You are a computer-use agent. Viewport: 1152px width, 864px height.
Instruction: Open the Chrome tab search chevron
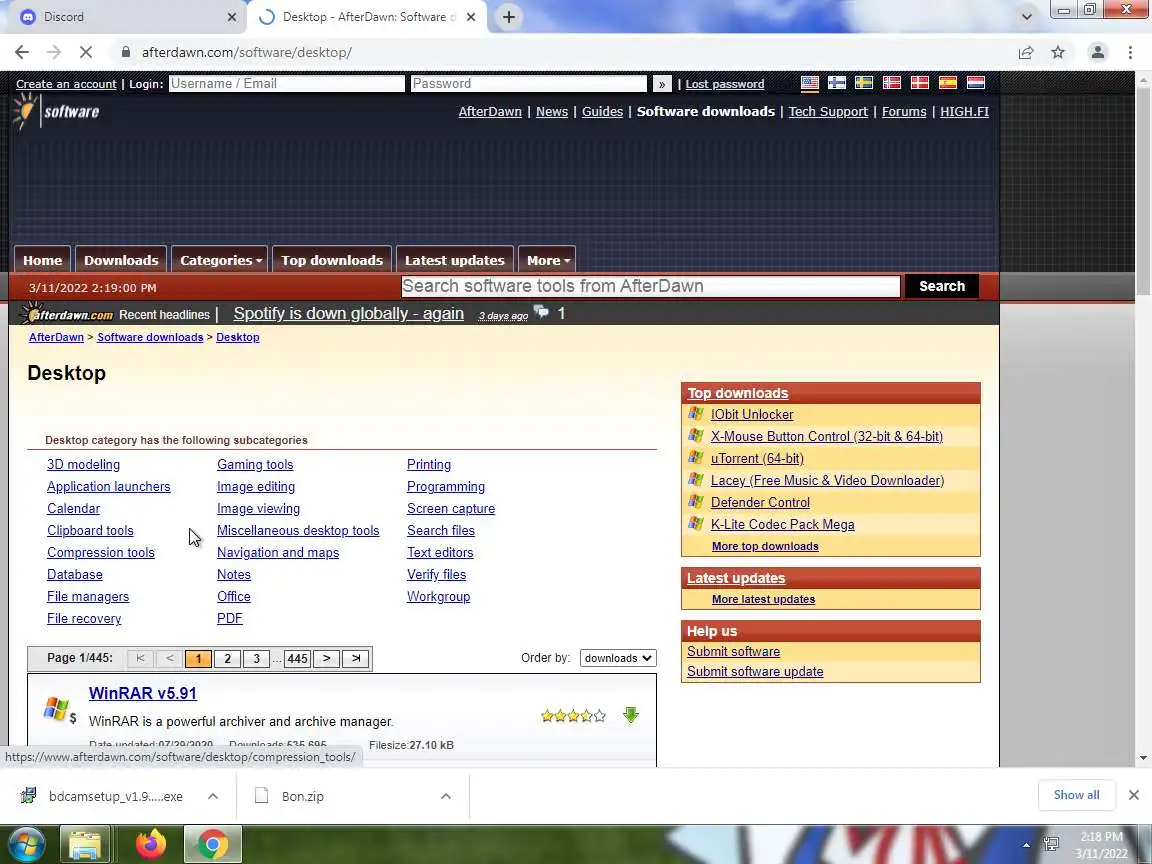point(1026,16)
